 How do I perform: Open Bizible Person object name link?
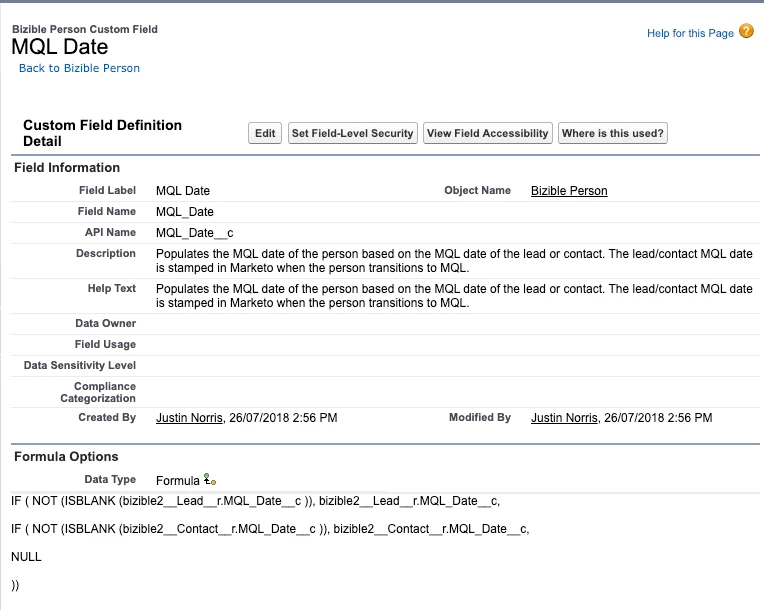coord(569,191)
